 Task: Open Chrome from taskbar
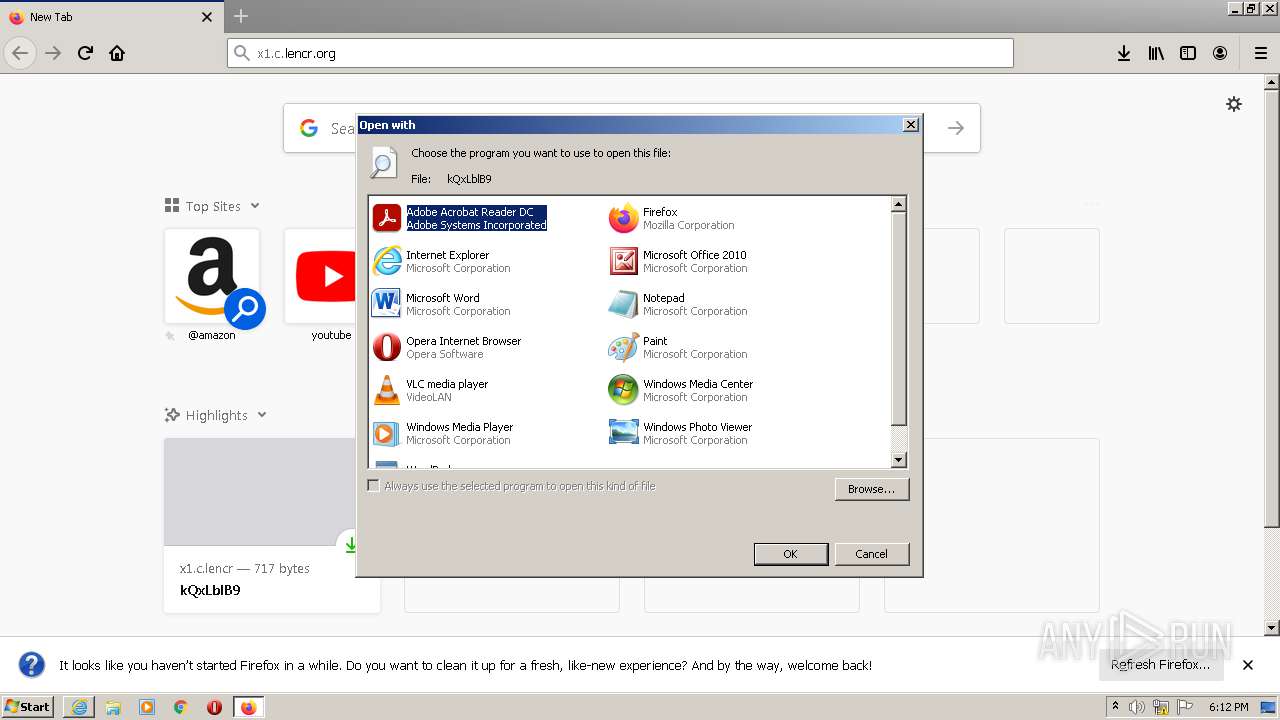coord(181,707)
